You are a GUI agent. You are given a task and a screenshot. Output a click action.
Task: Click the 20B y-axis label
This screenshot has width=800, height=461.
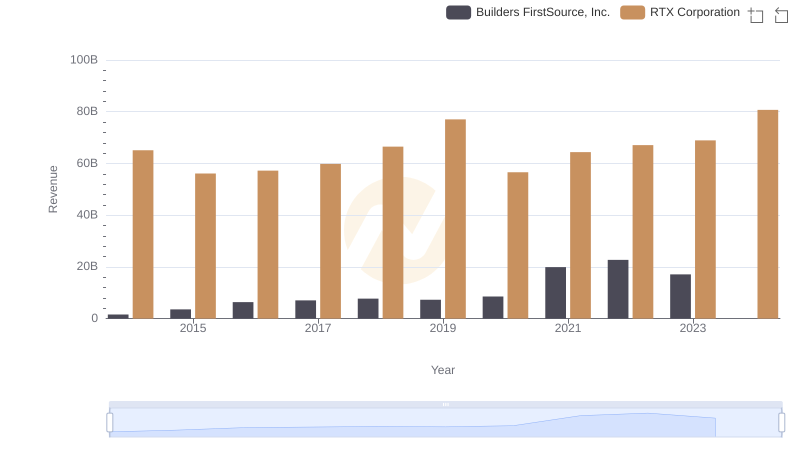(x=87, y=266)
